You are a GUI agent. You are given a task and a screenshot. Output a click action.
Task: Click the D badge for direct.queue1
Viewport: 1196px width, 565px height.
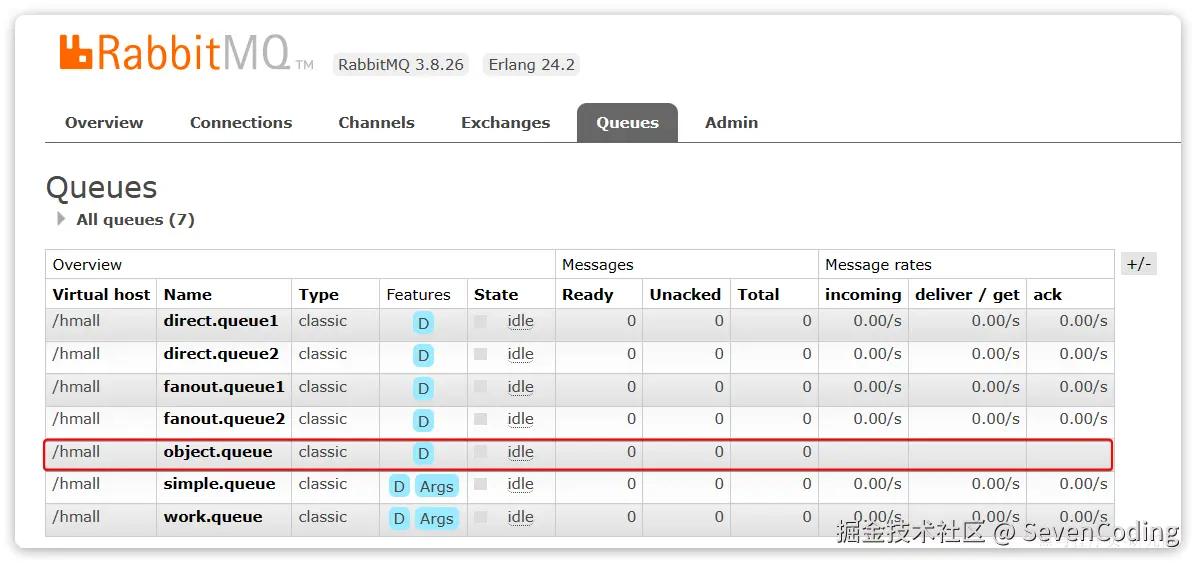(423, 323)
